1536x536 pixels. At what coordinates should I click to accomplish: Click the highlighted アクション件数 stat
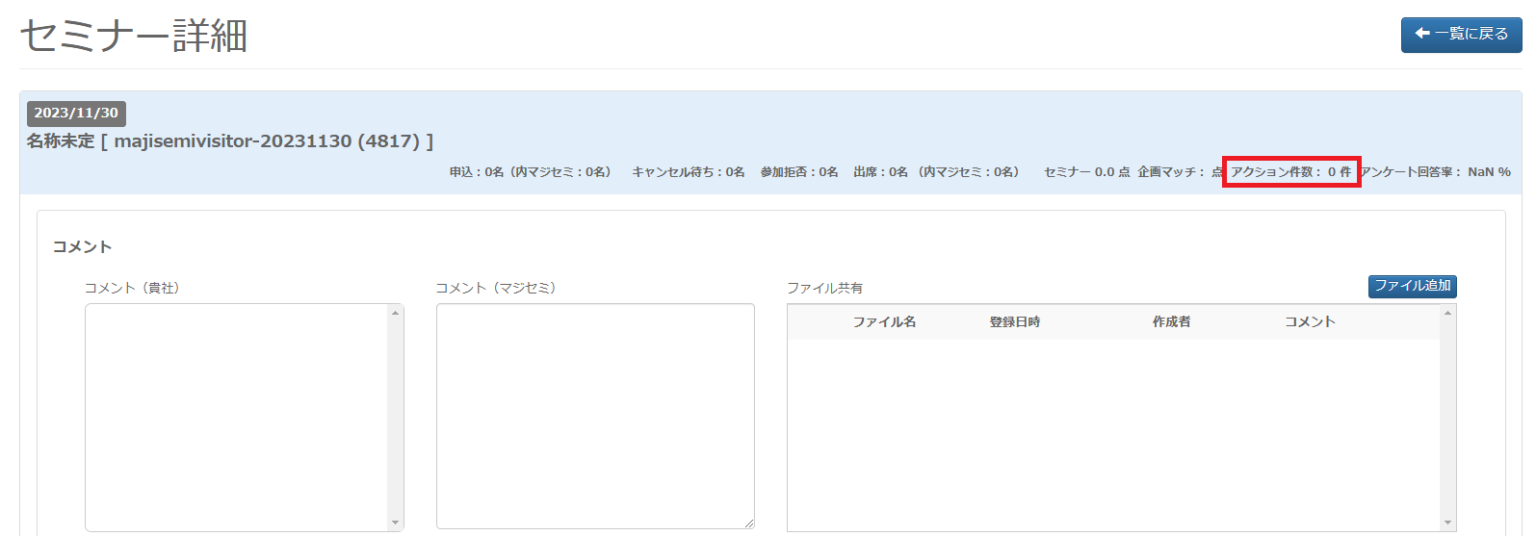pyautogui.click(x=1291, y=172)
